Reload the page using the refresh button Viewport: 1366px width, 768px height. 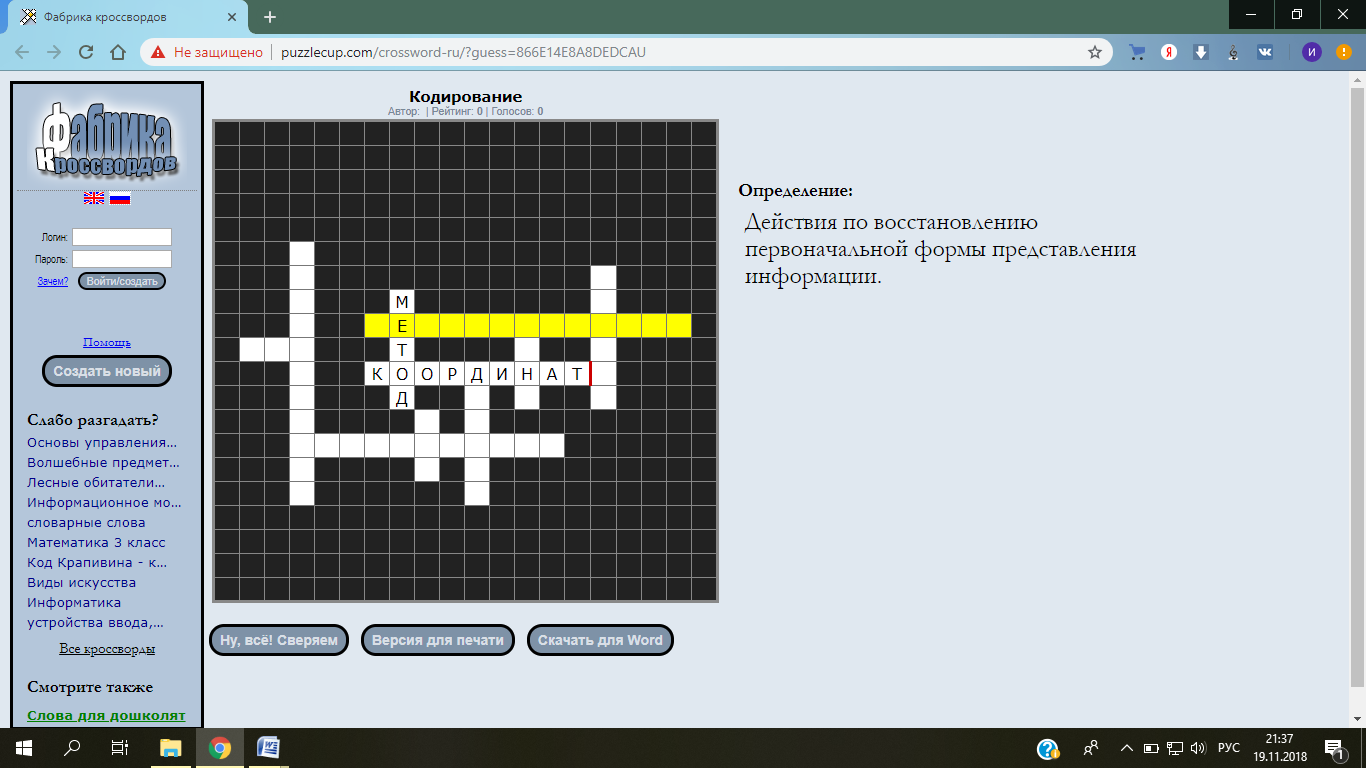[x=86, y=52]
